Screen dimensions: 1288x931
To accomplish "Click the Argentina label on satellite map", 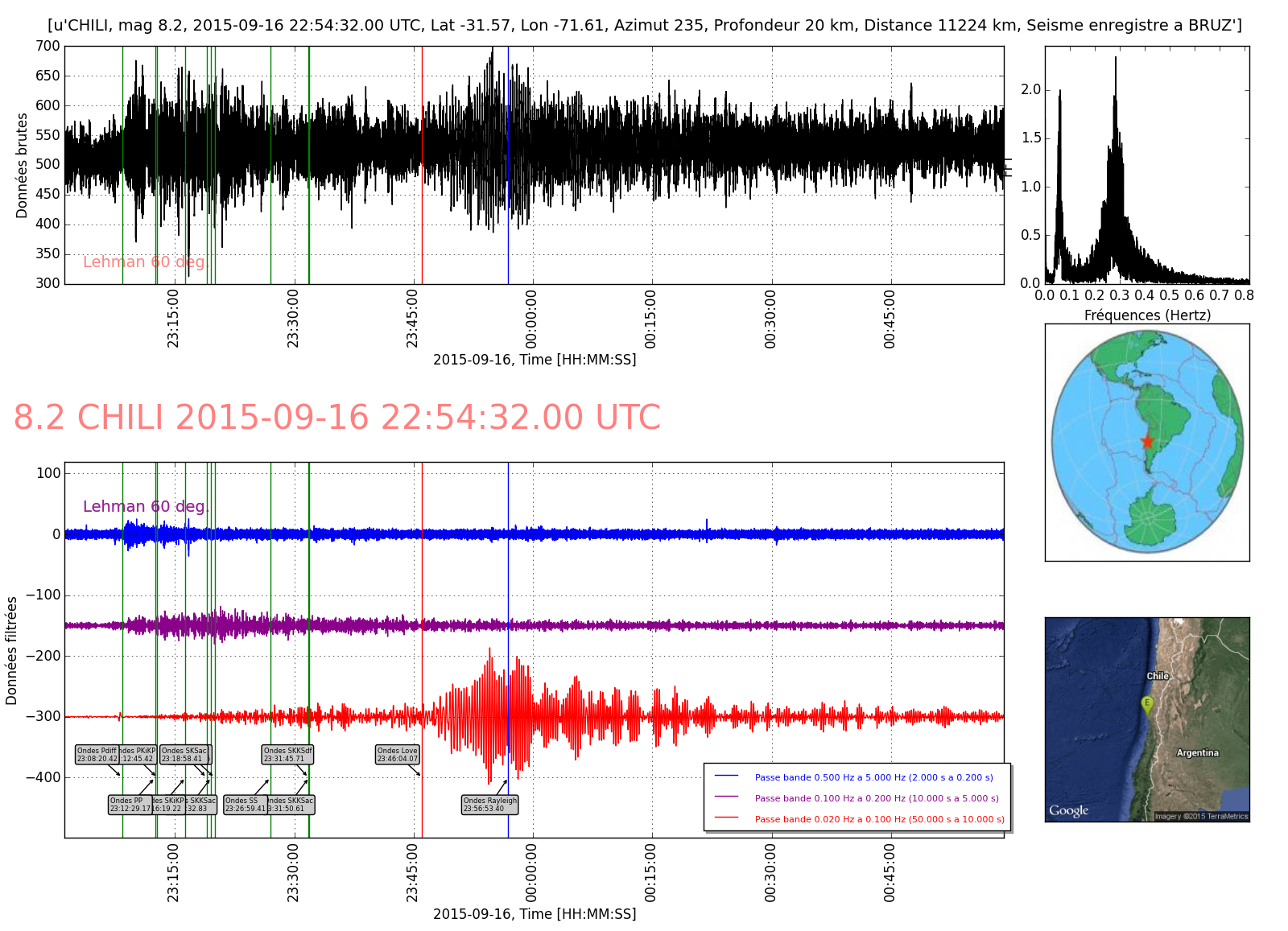I will [x=1197, y=753].
